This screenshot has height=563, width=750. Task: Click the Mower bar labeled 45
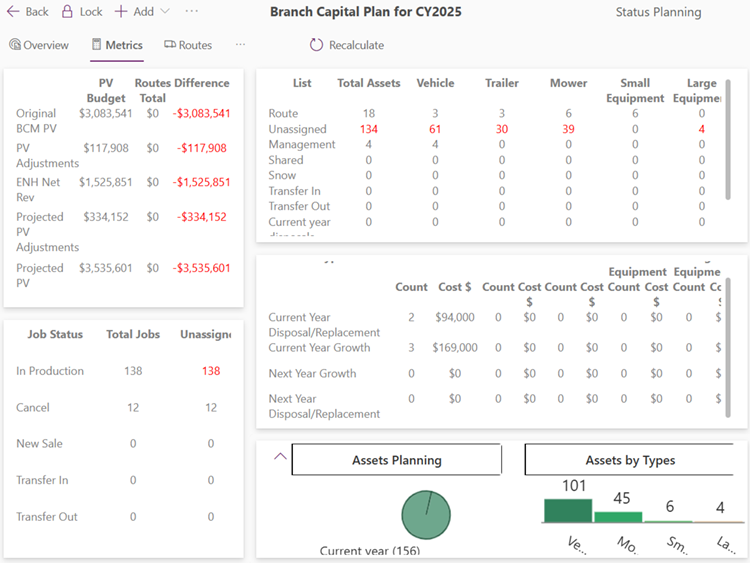click(618, 517)
